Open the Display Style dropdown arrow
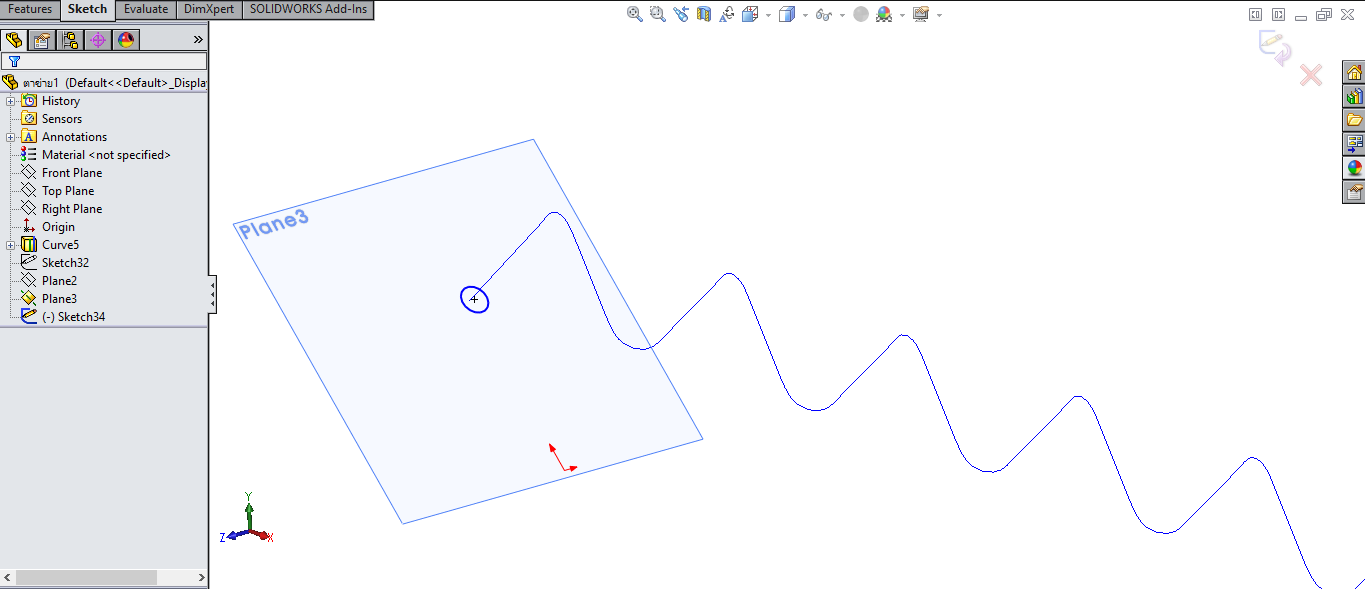The width and height of the screenshot is (1365, 589). pyautogui.click(x=805, y=15)
